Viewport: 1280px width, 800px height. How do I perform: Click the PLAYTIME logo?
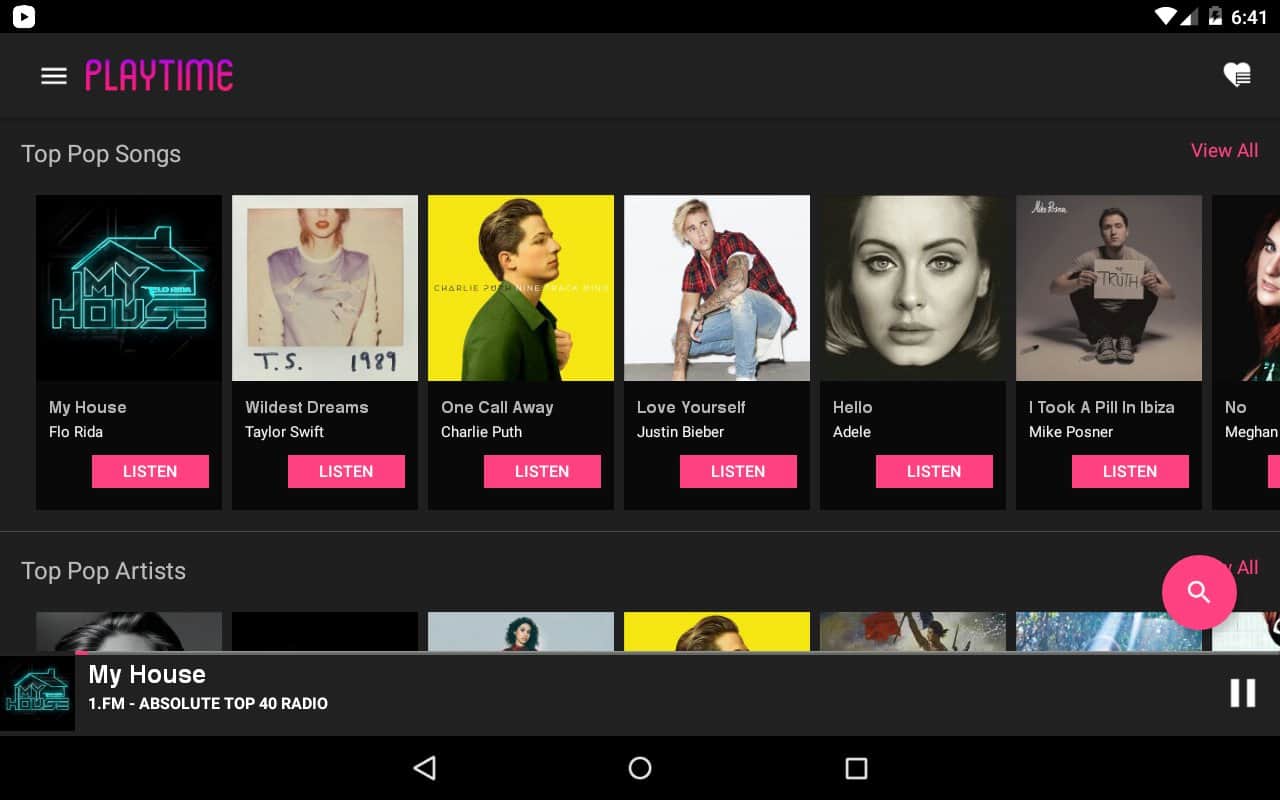[159, 76]
